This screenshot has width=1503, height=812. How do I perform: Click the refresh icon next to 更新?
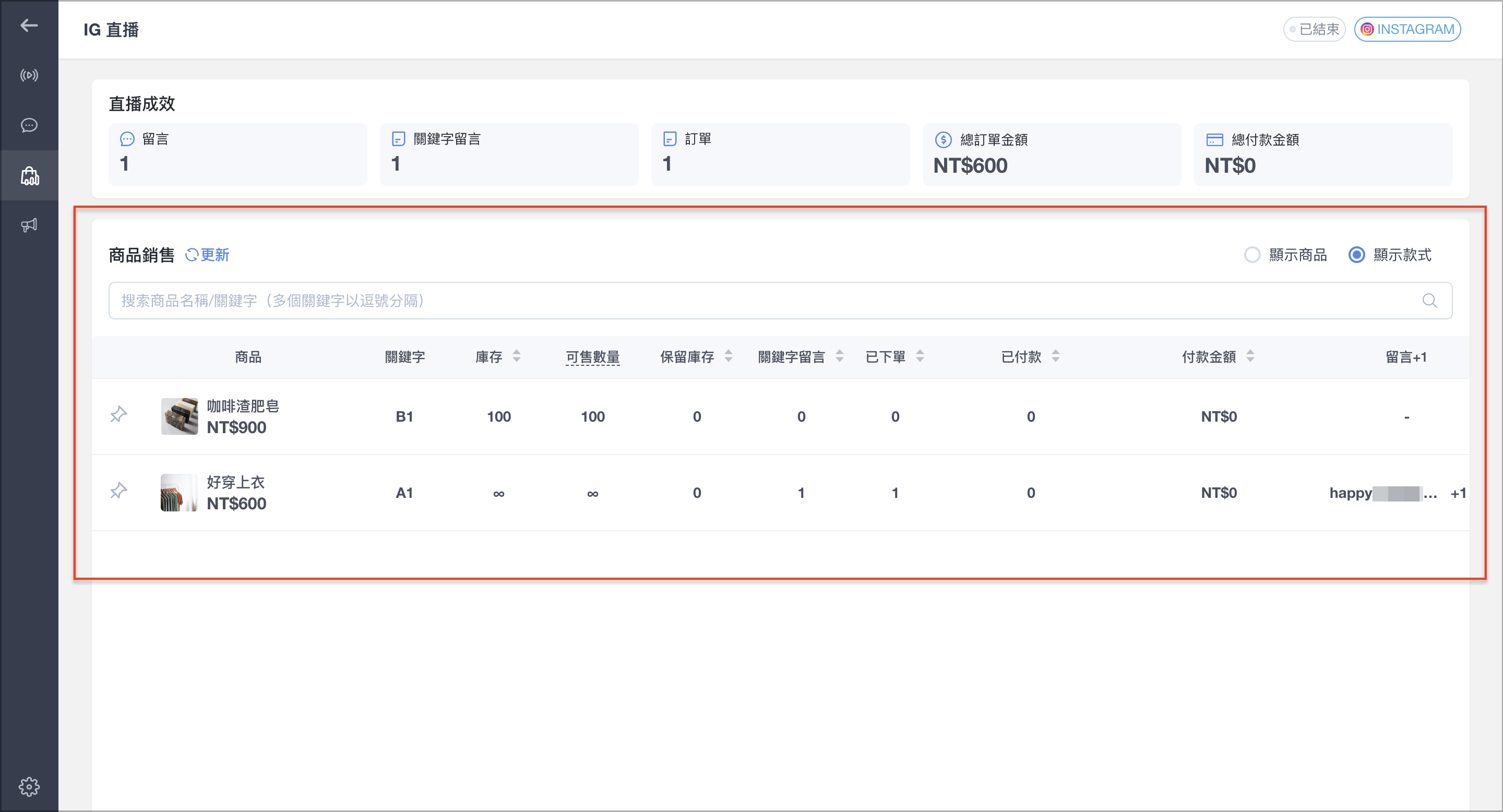click(x=192, y=255)
